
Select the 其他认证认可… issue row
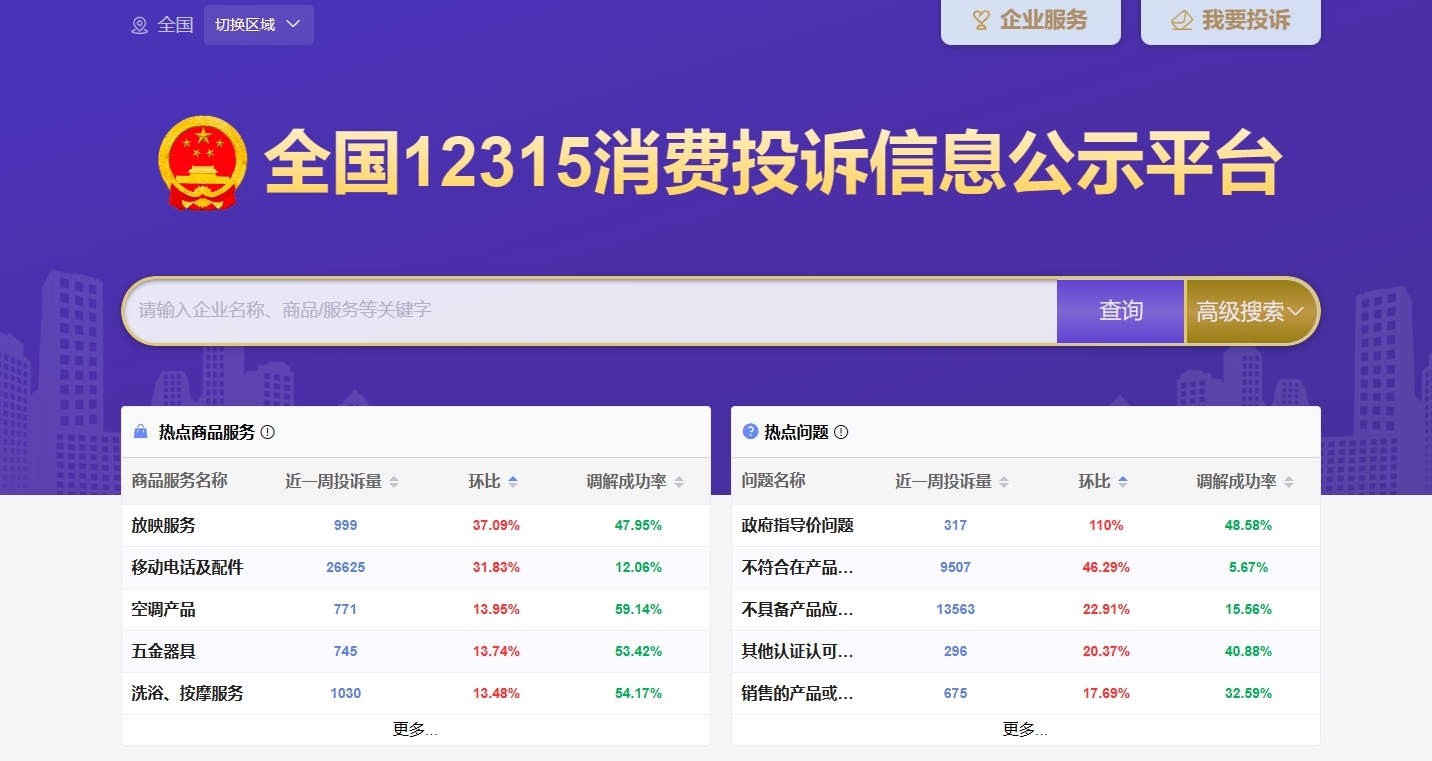click(797, 651)
